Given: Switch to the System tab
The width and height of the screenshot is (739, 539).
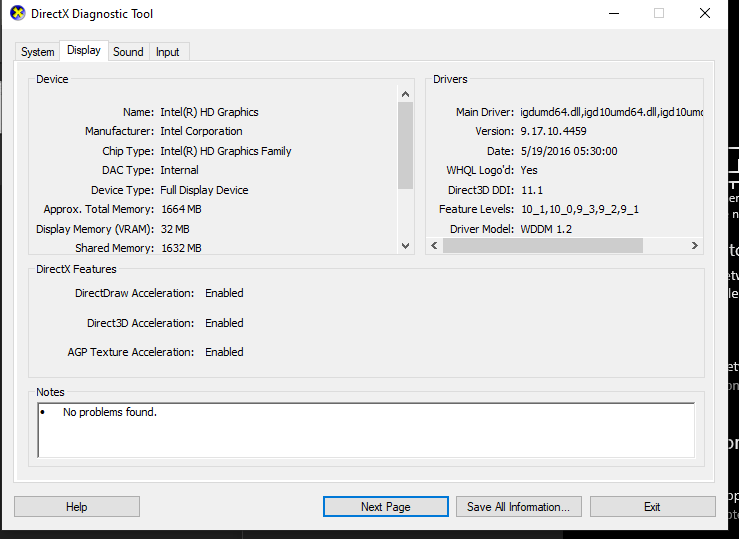Looking at the screenshot, I should tap(37, 52).
